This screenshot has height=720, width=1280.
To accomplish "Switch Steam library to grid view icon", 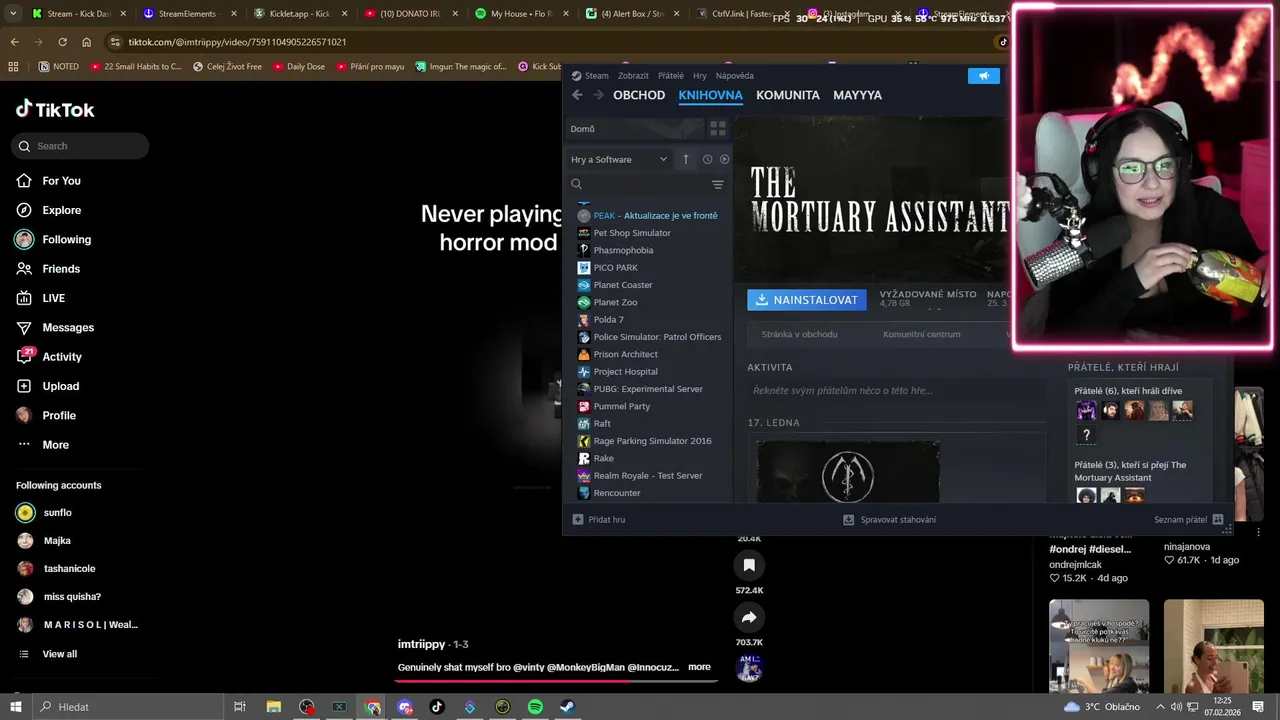I will click(x=717, y=129).
